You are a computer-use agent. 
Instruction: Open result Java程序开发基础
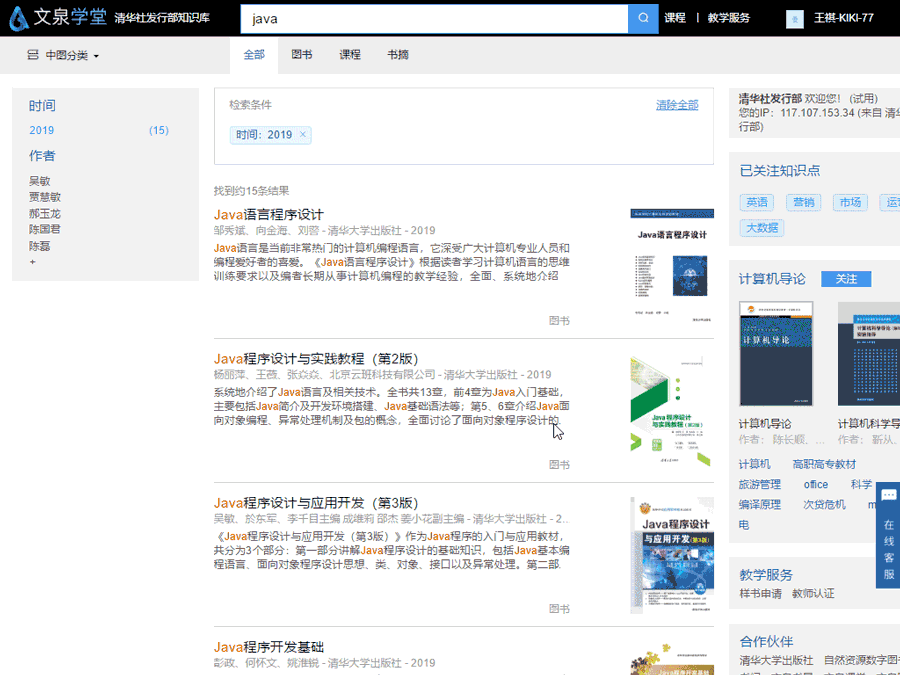269,647
